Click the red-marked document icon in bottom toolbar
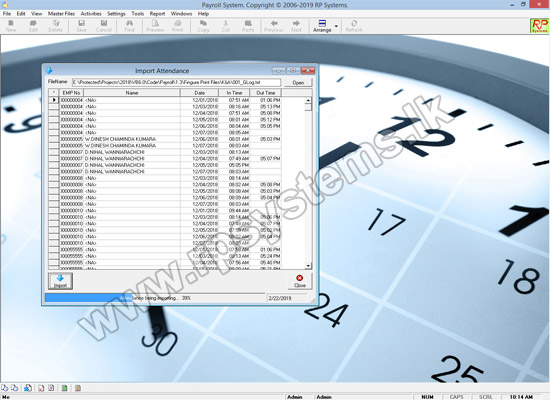The width and height of the screenshot is (550, 400). point(41,388)
